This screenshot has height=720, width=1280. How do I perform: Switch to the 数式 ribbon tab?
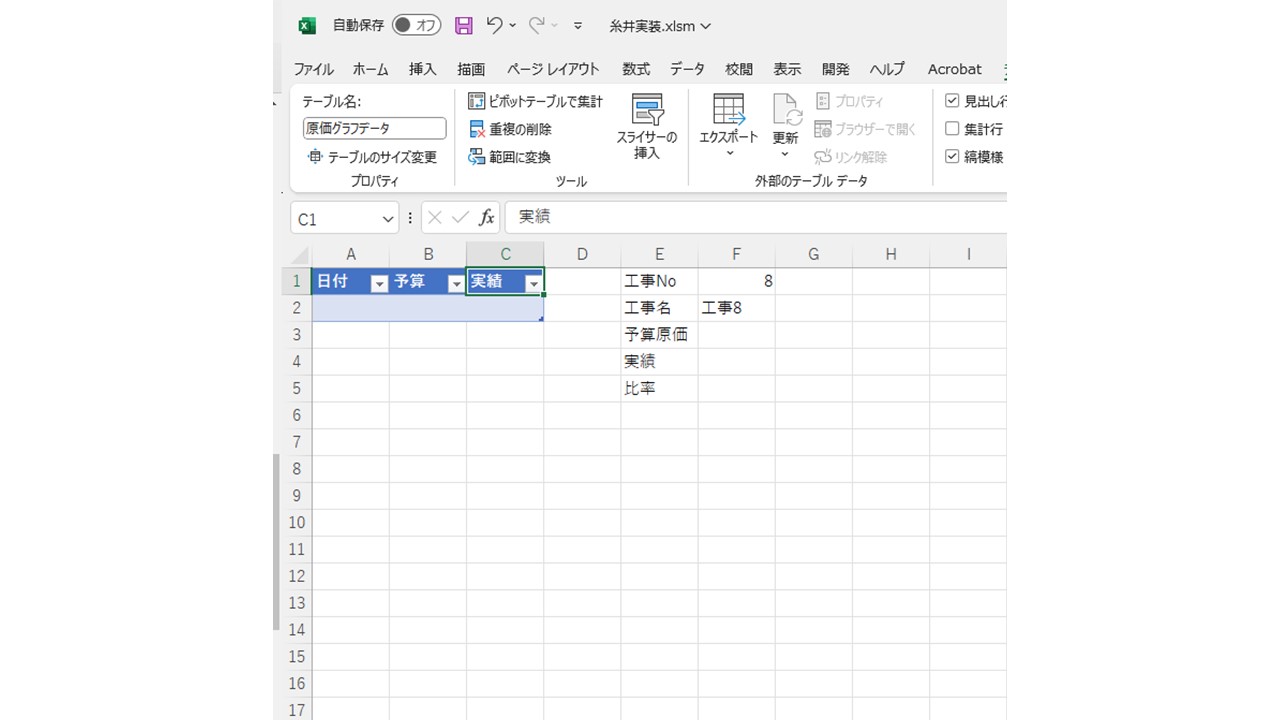[636, 69]
